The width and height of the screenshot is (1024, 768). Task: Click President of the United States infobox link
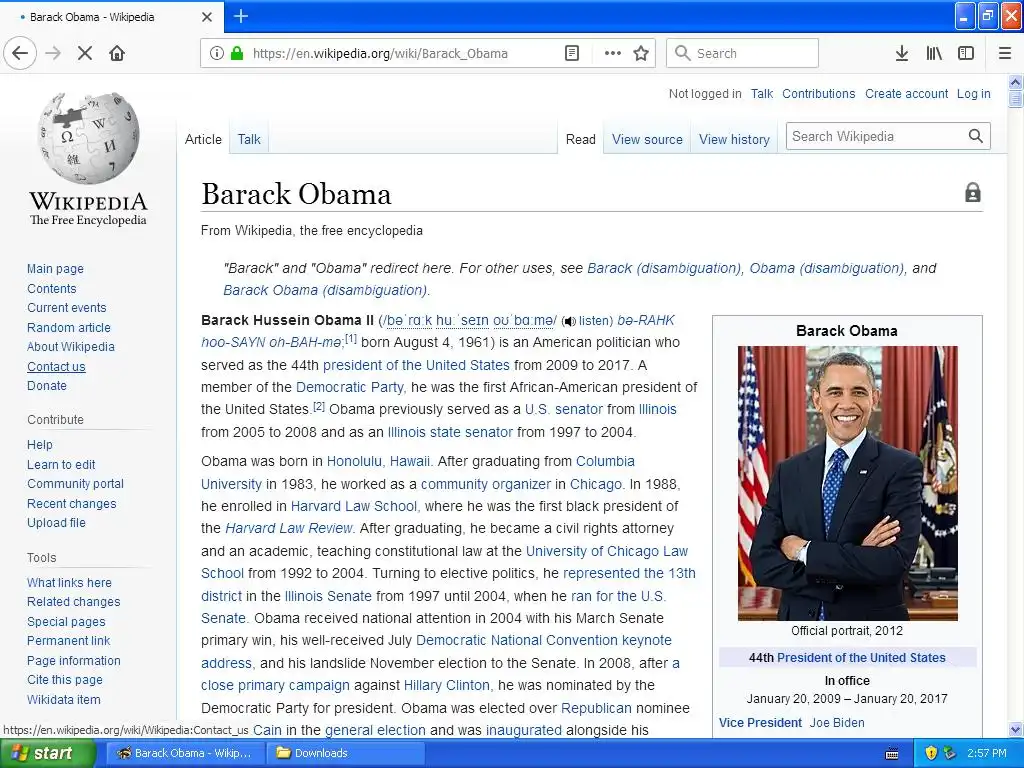(861, 658)
